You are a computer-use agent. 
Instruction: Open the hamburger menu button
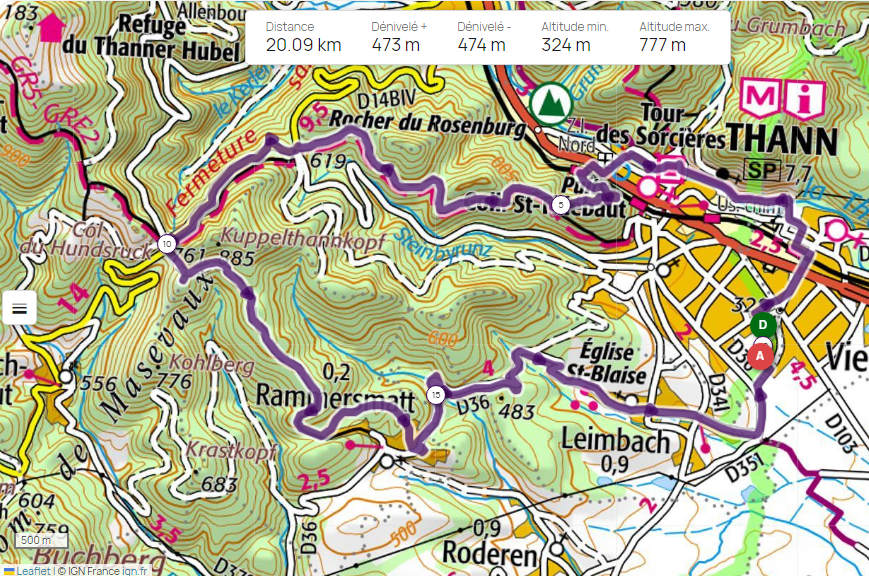coord(19,308)
